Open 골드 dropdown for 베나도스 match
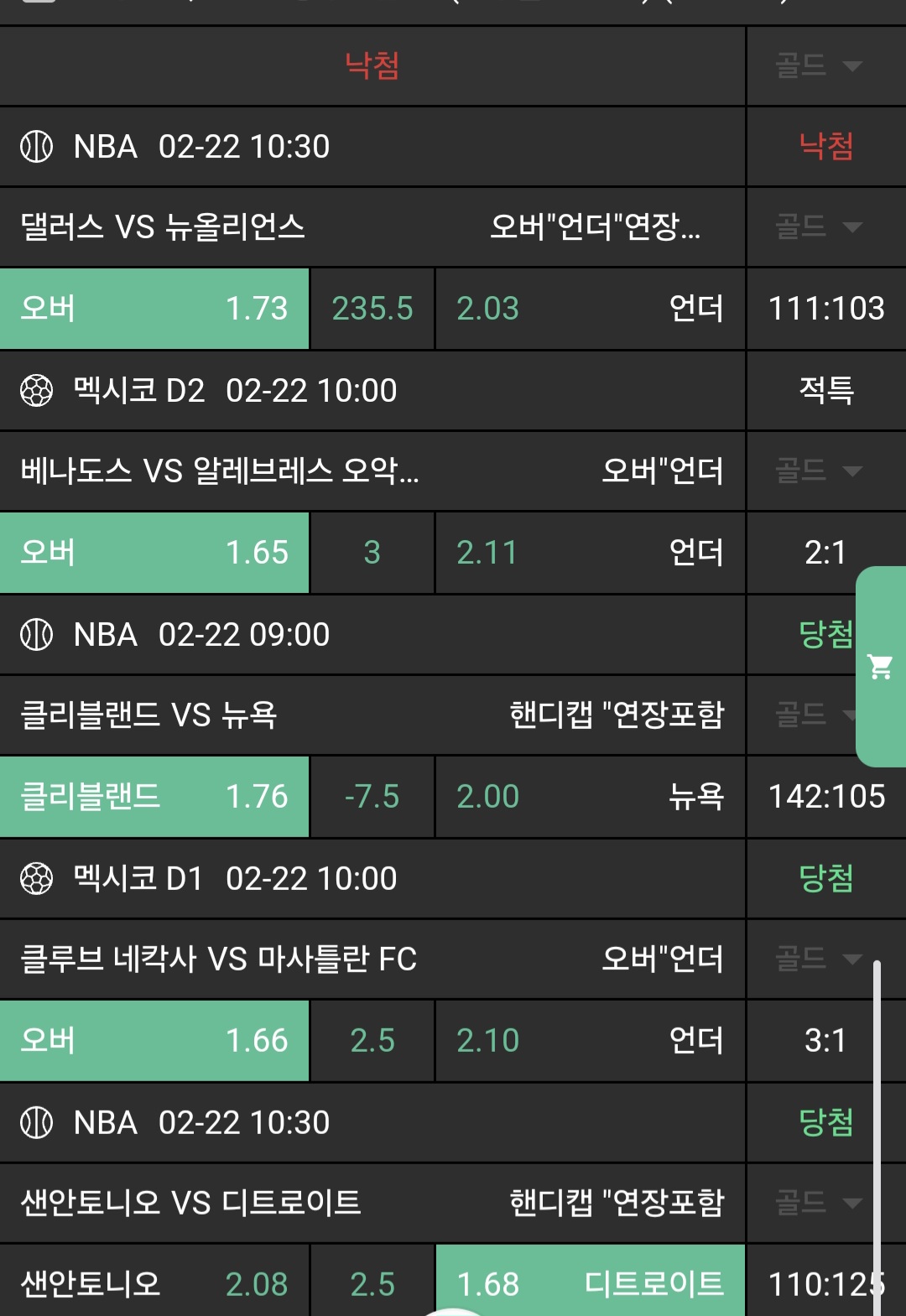The width and height of the screenshot is (906, 1316). tap(819, 471)
